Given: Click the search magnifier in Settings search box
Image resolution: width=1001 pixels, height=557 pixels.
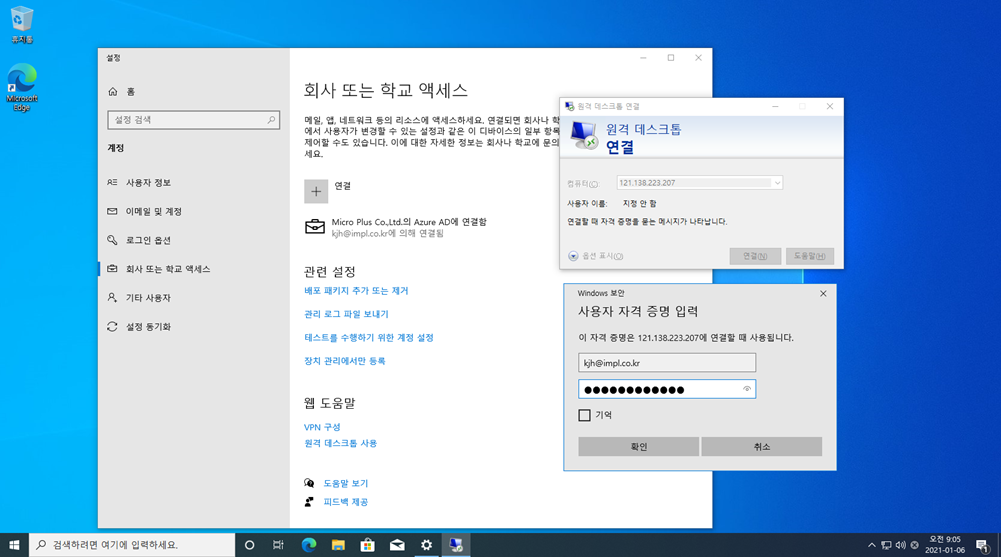Looking at the screenshot, I should tap(271, 119).
